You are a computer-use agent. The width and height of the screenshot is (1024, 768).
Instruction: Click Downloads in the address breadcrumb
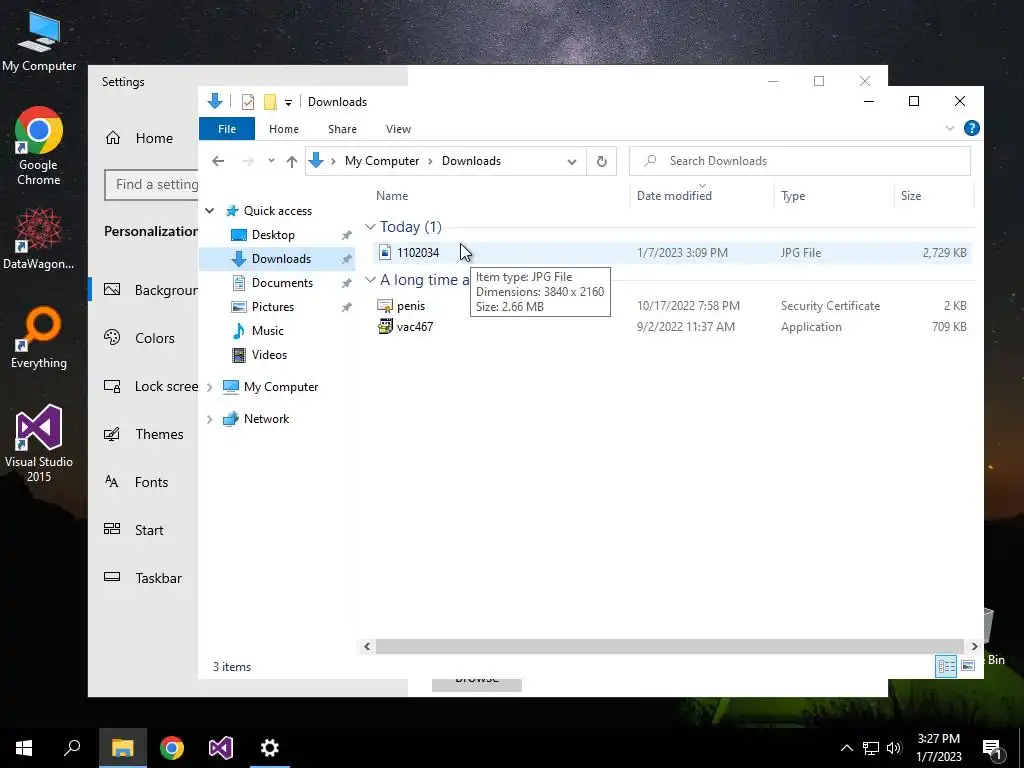click(471, 161)
